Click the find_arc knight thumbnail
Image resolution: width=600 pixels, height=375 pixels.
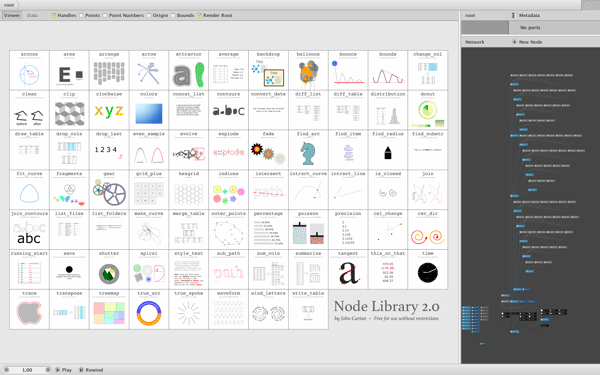(x=308, y=150)
